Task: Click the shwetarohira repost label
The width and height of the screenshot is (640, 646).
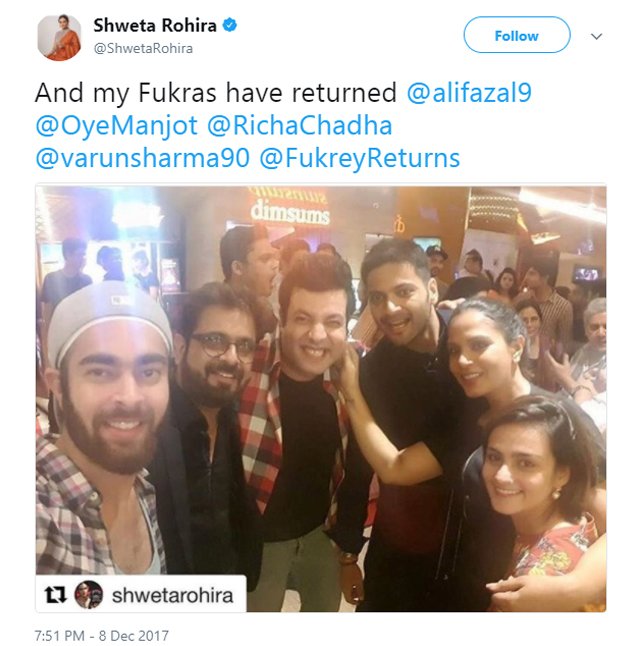Action: tap(172, 595)
